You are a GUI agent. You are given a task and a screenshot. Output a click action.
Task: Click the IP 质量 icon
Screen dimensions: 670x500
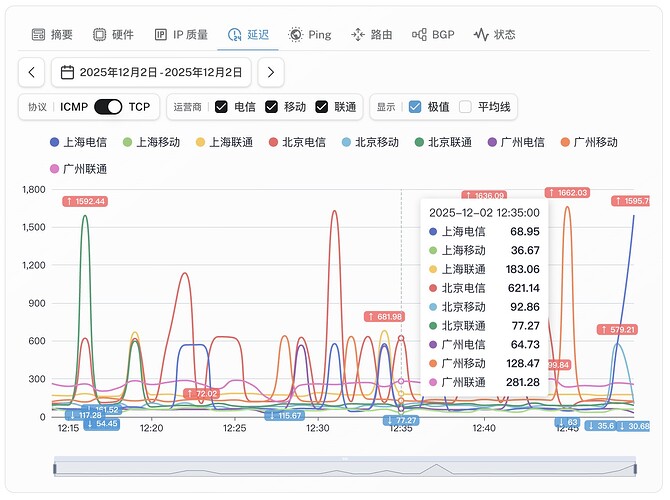[x=161, y=35]
